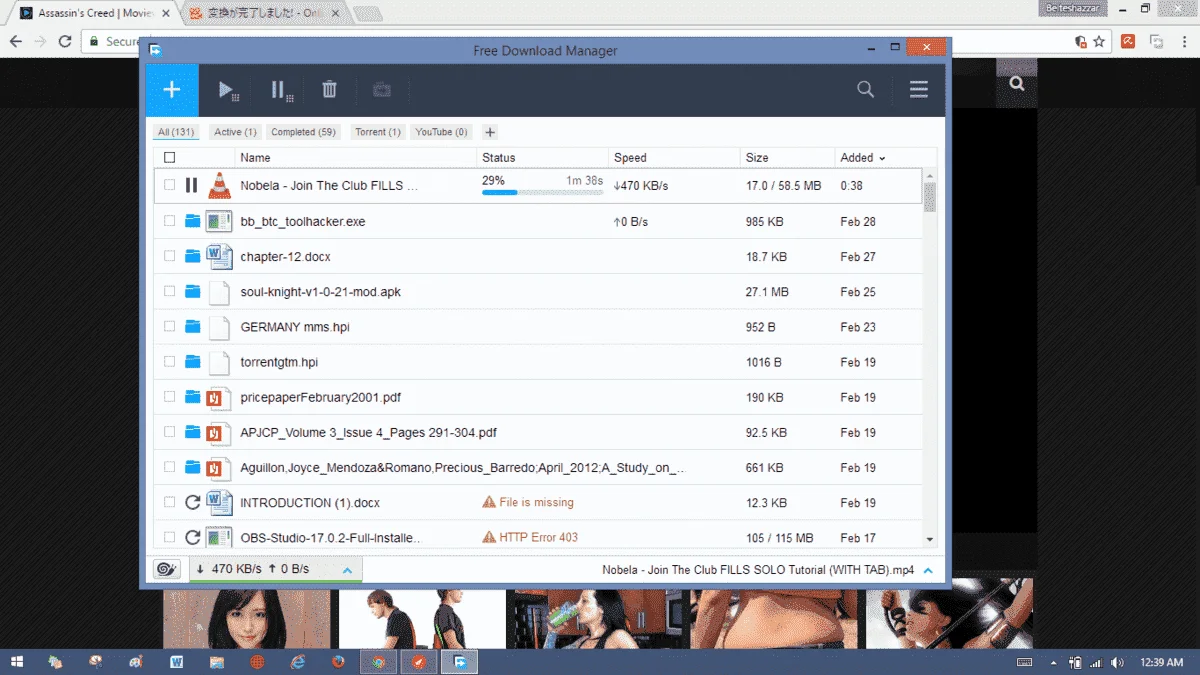Sort list by Name column header
1200x675 pixels.
255,158
